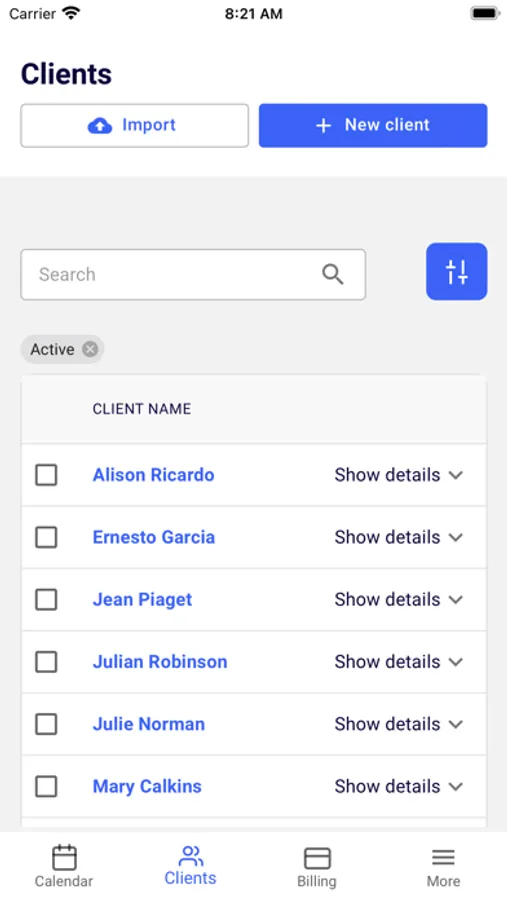Viewport: 507px width, 900px height.
Task: Create a New client
Action: click(373, 125)
